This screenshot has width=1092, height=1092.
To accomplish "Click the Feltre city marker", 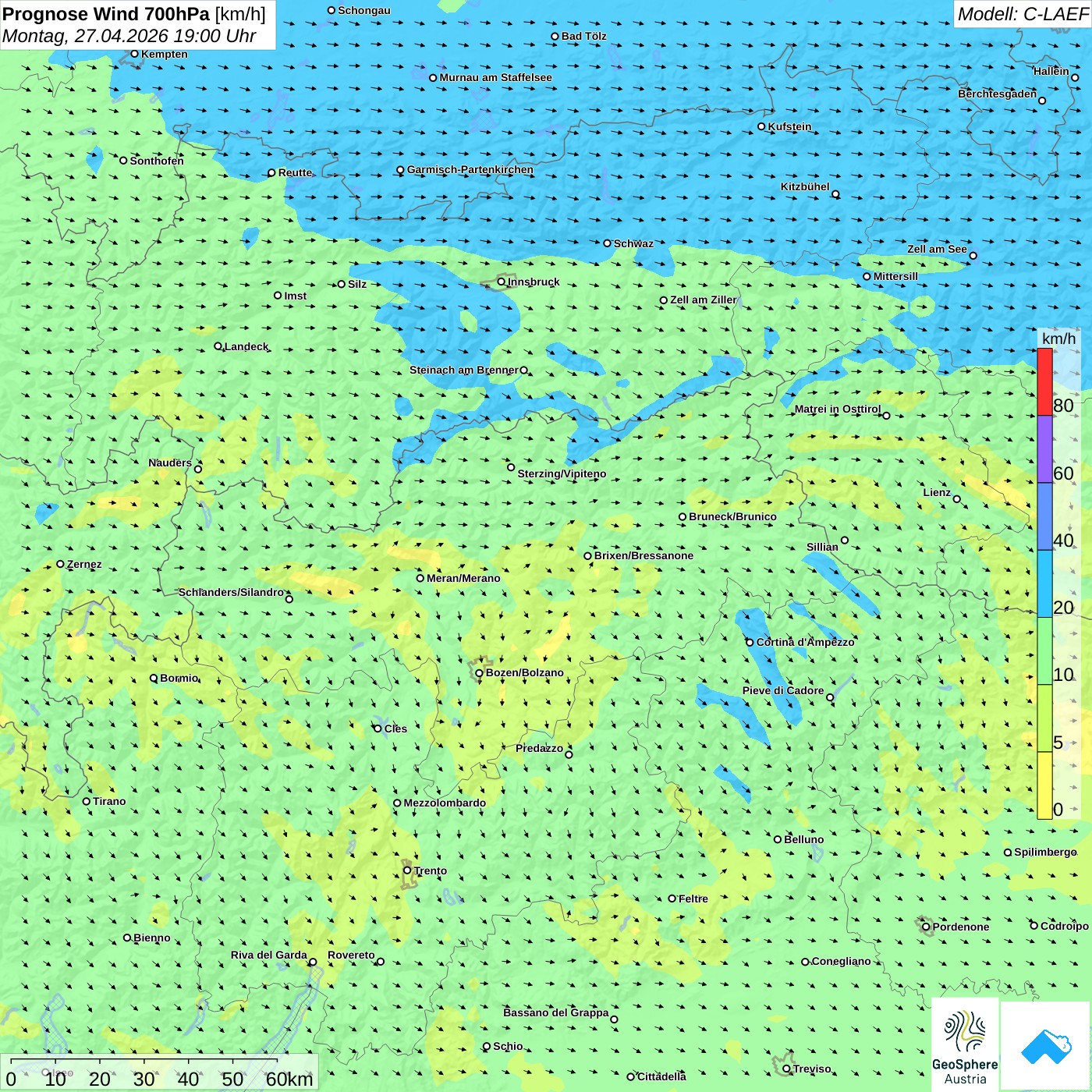I will tap(672, 899).
